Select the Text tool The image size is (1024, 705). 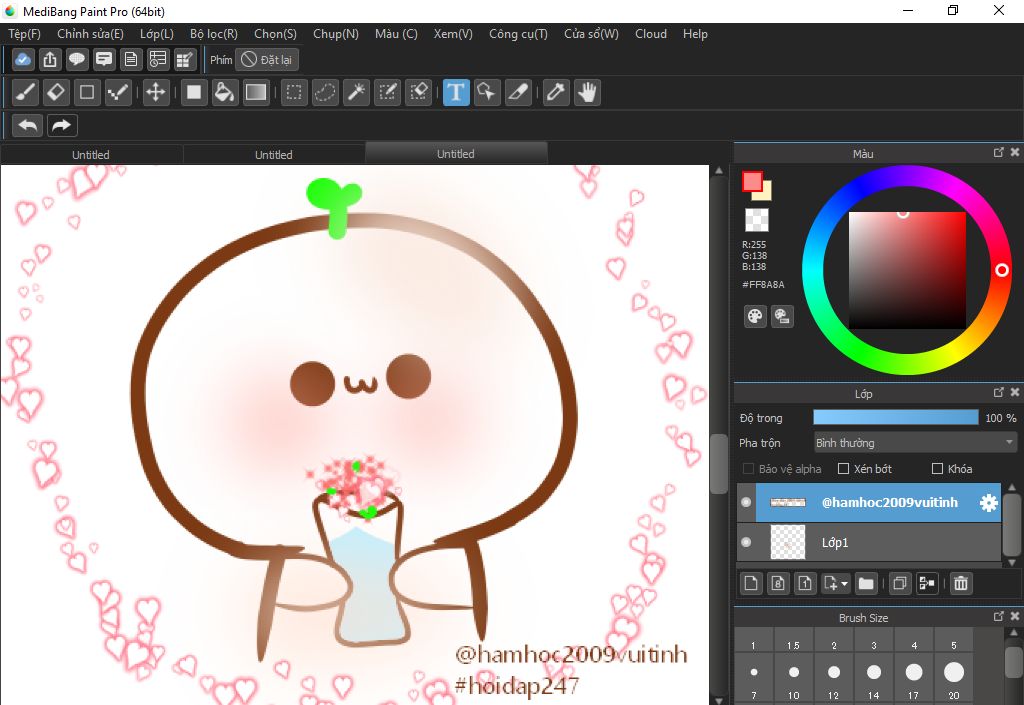456,92
